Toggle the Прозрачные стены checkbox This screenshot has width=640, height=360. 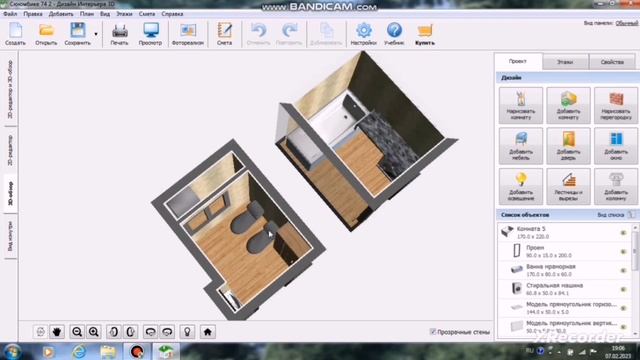click(433, 332)
